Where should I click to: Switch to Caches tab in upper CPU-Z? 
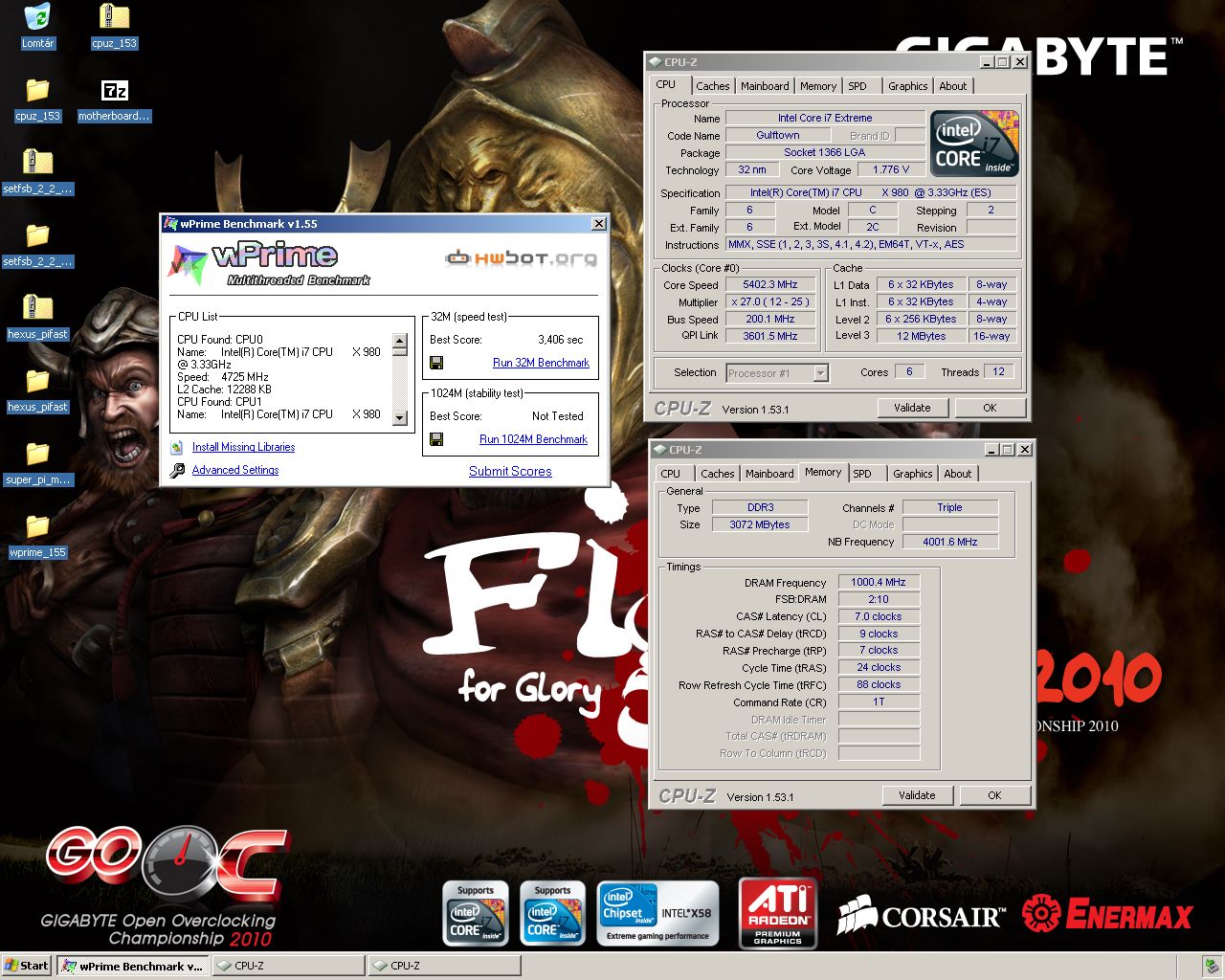click(713, 86)
